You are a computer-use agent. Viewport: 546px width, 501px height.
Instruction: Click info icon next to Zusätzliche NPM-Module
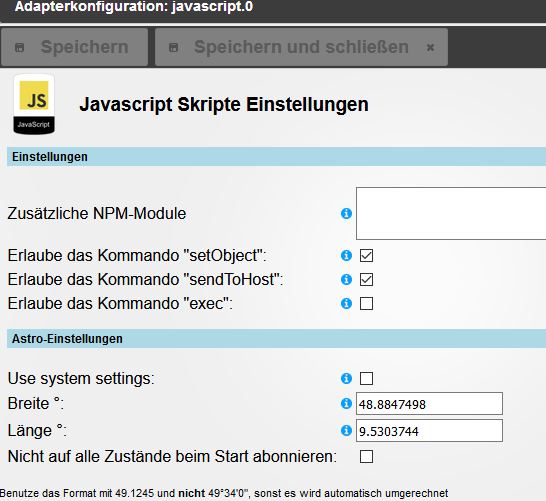click(346, 213)
